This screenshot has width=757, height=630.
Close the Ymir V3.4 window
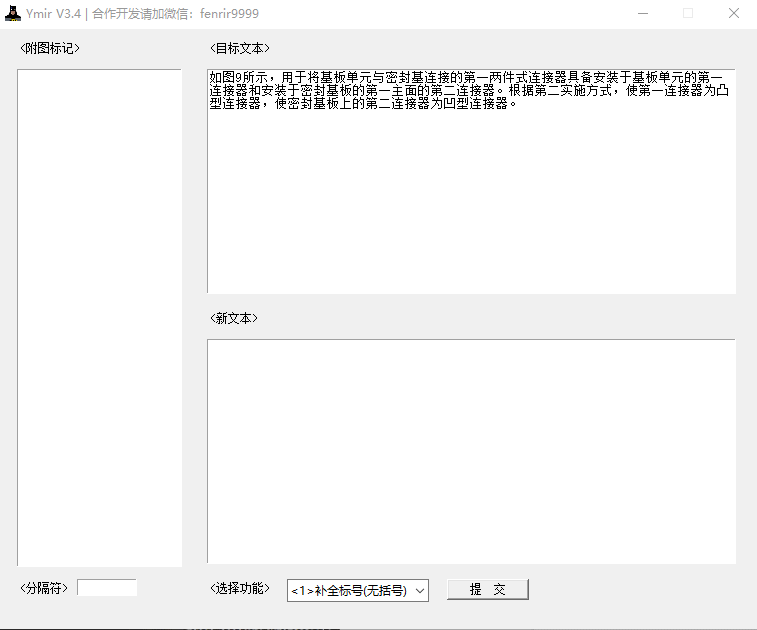pyautogui.click(x=733, y=14)
